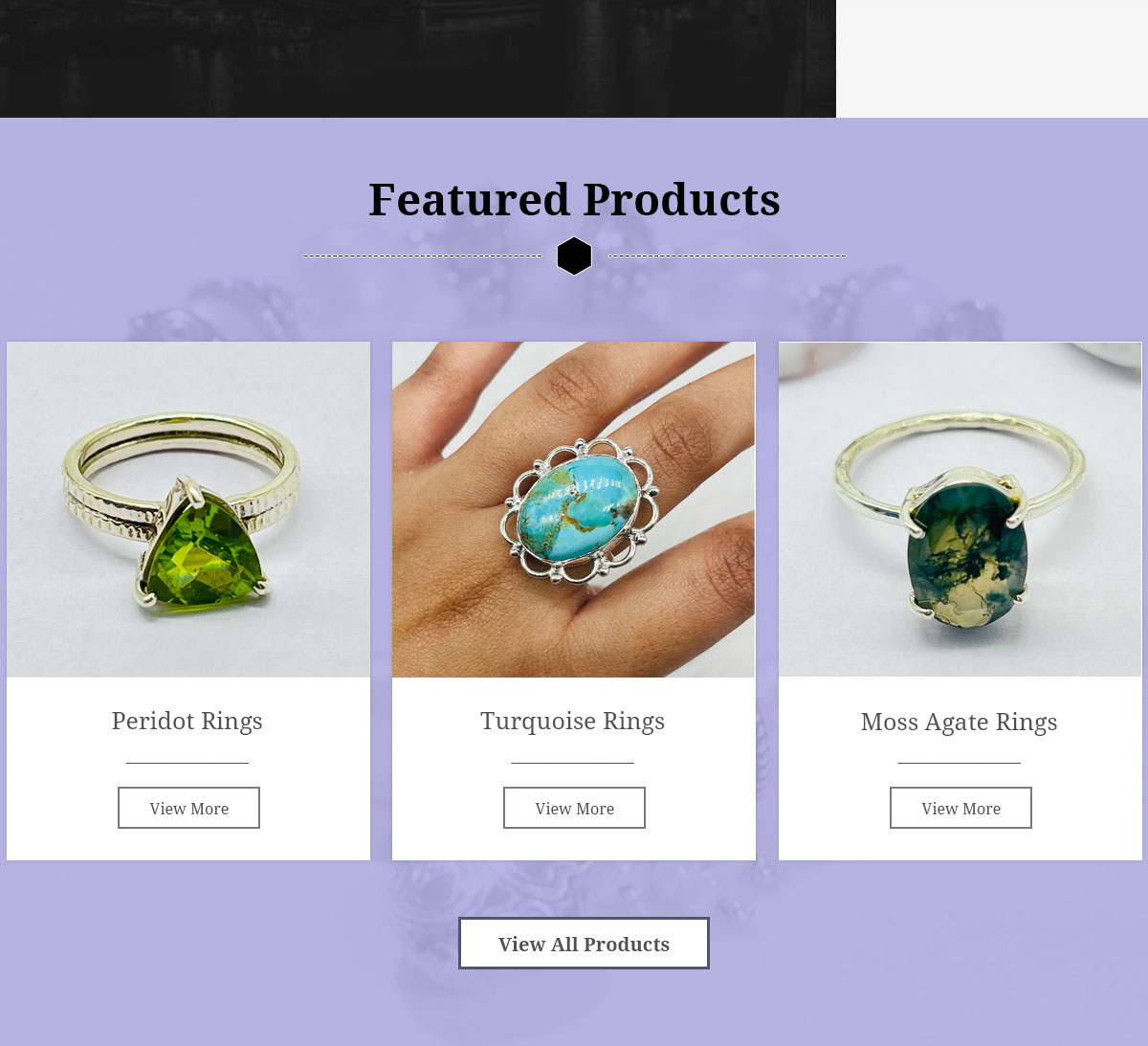This screenshot has width=1148, height=1046.
Task: Click the Moss Agate Rings title link
Action: point(960,722)
